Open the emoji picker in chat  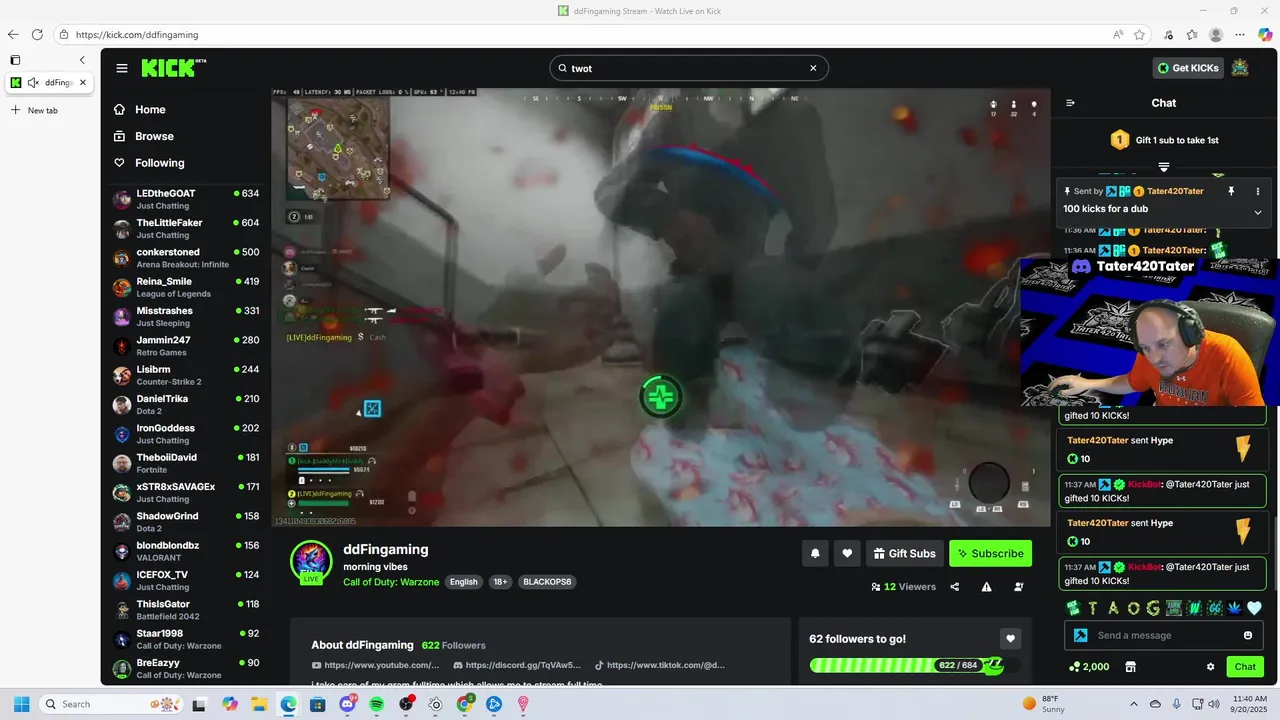(x=1248, y=635)
